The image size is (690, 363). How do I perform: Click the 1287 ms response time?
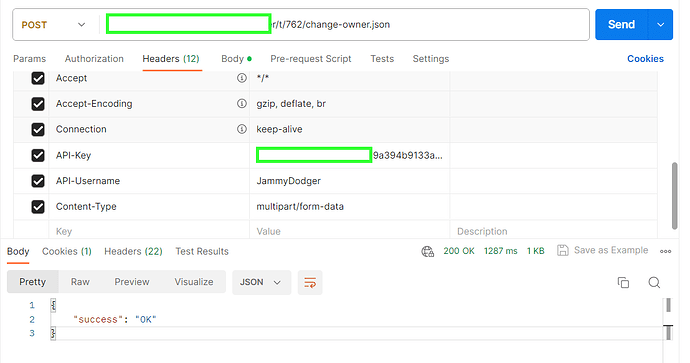[500, 251]
